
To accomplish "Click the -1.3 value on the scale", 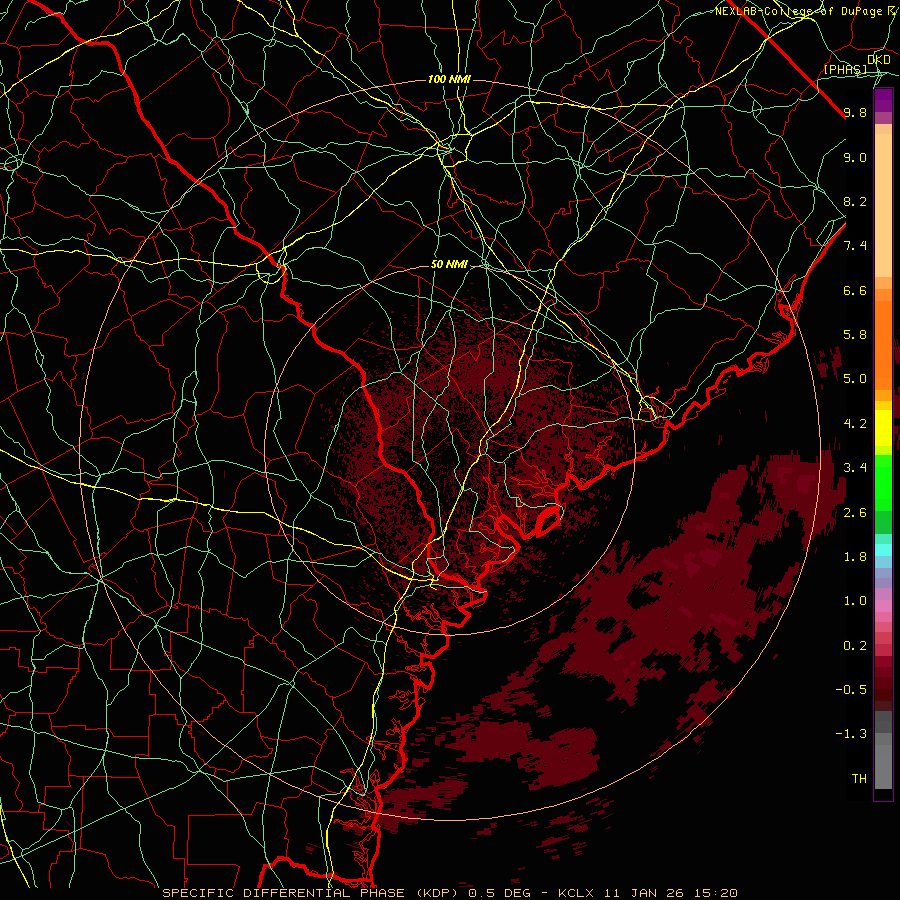I will tap(851, 734).
